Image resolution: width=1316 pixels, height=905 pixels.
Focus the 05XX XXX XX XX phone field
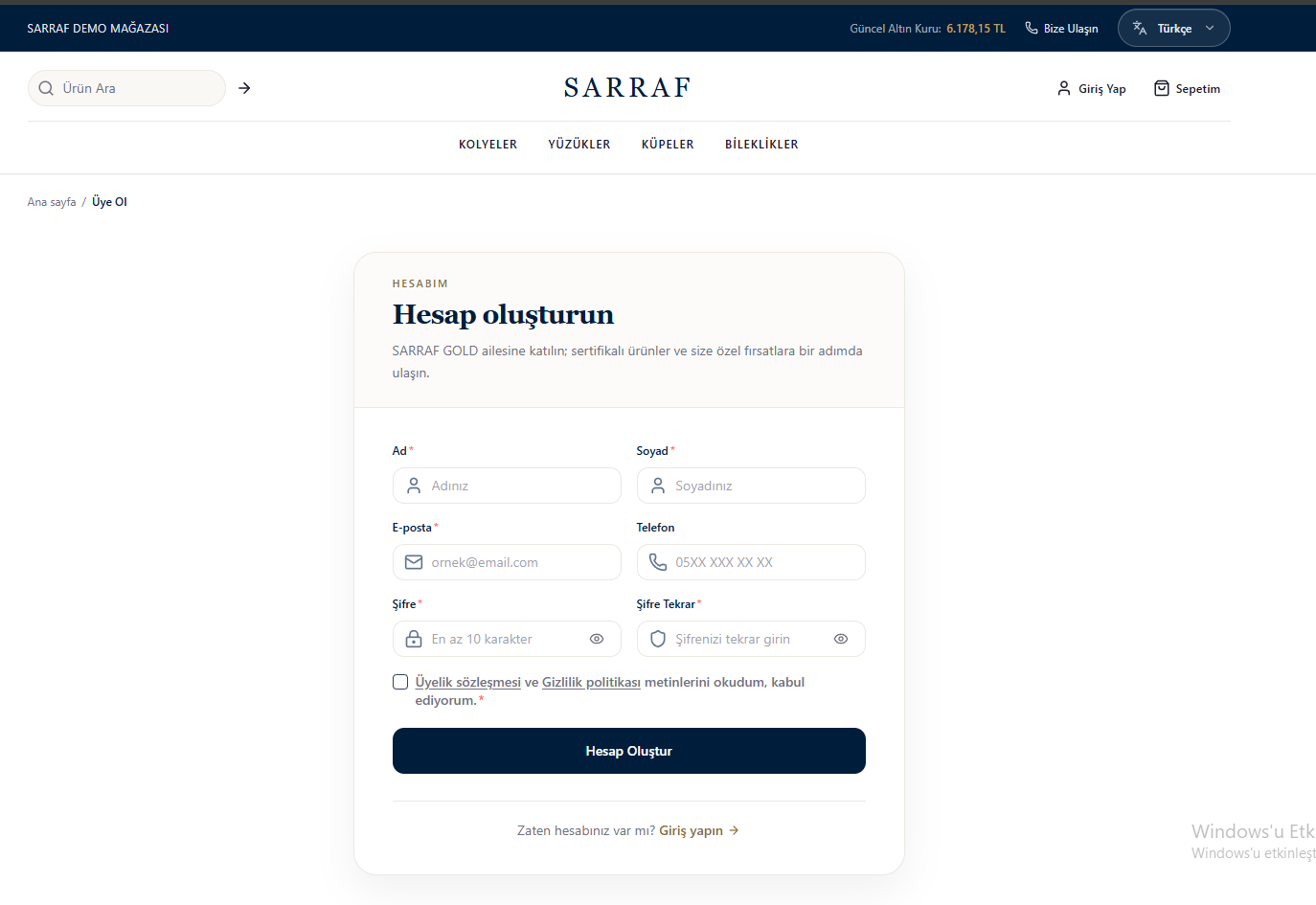coord(751,562)
